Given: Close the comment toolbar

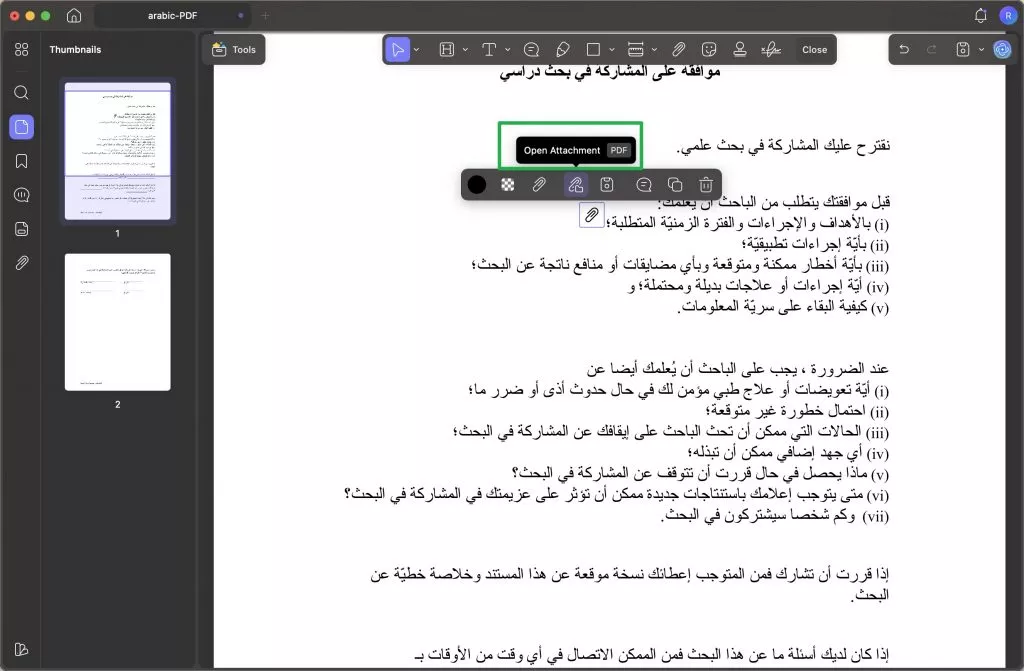Looking at the screenshot, I should (814, 50).
